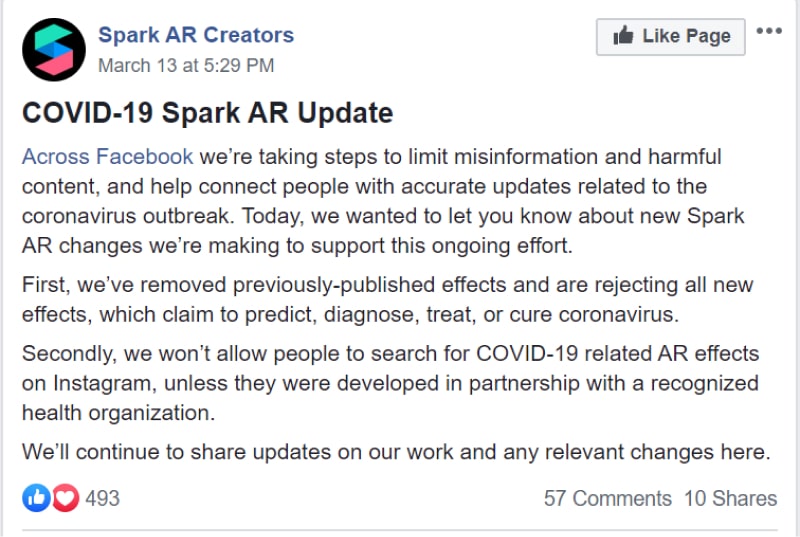800x537 pixels.
Task: Click the paragraph beginning Secondly, we won't allow
Action: coord(391,383)
